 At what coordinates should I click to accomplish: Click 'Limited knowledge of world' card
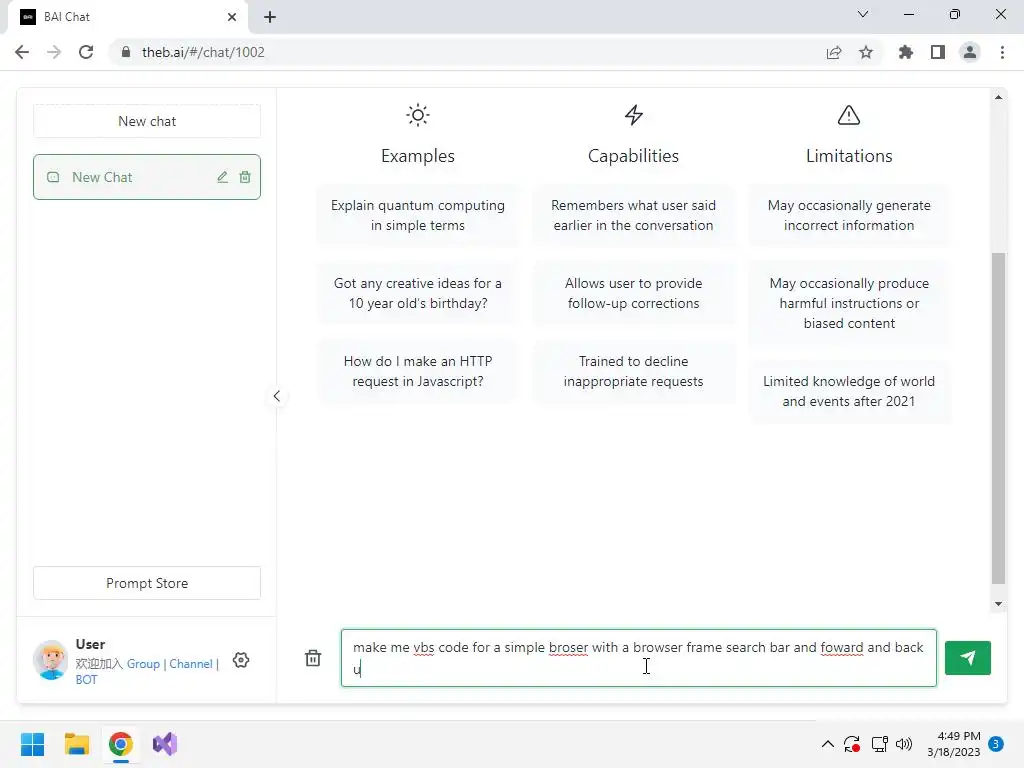click(x=849, y=391)
